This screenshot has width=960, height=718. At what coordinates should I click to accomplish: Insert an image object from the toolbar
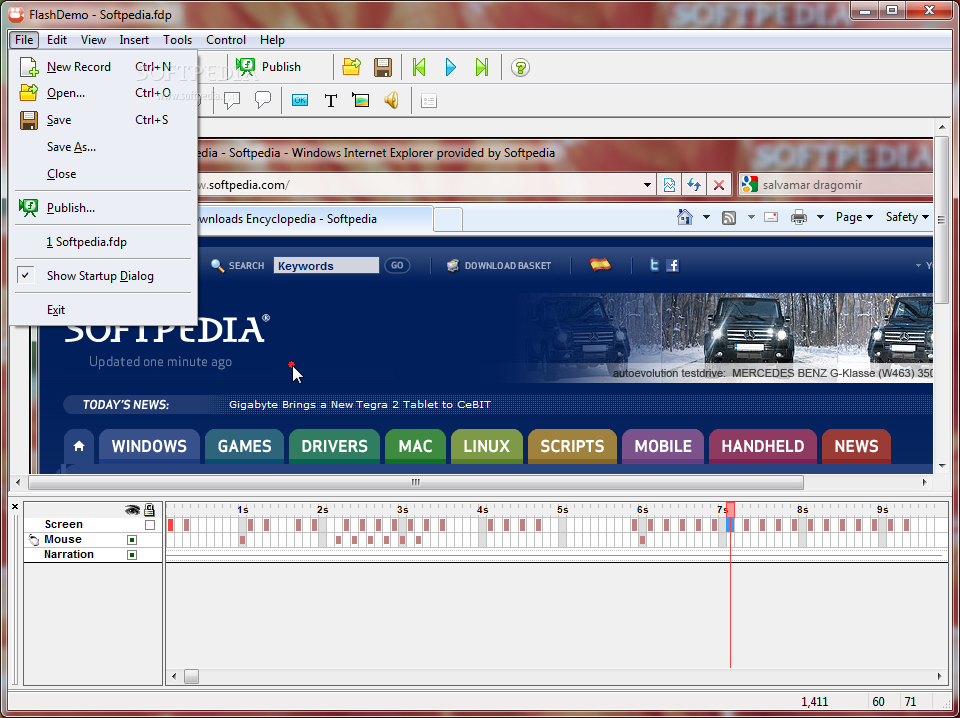tap(361, 100)
